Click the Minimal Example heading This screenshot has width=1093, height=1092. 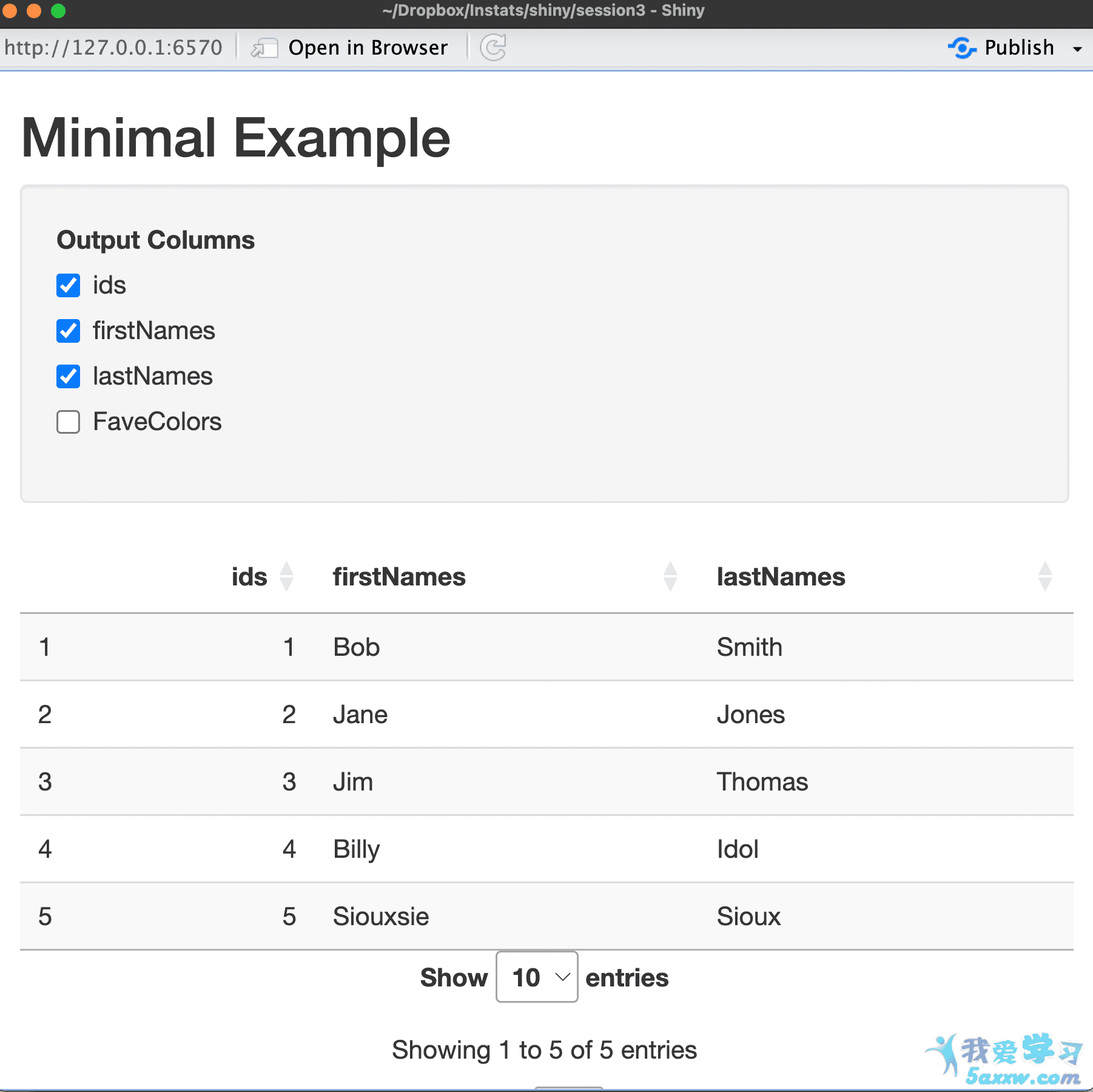235,139
